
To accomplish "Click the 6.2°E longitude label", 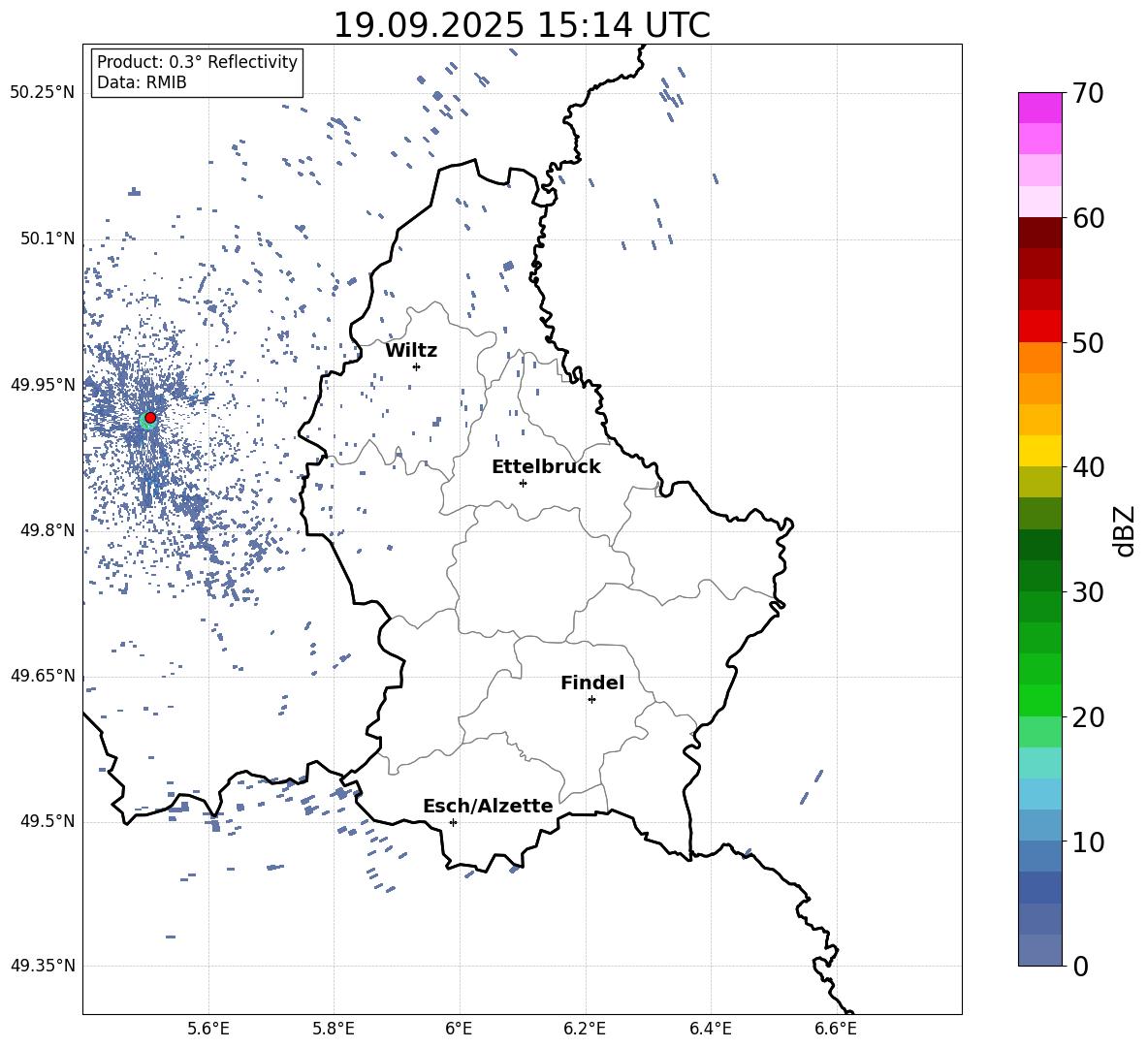I will click(x=585, y=1029).
